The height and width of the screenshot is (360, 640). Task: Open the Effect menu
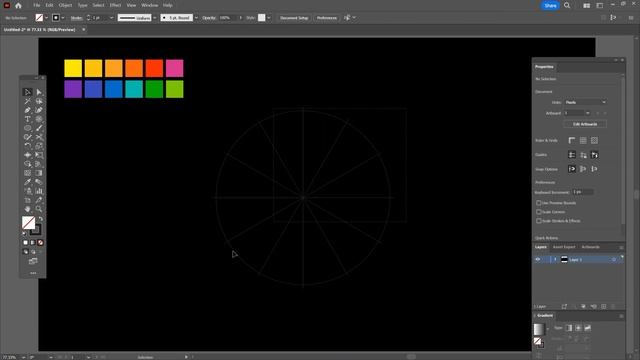click(116, 5)
